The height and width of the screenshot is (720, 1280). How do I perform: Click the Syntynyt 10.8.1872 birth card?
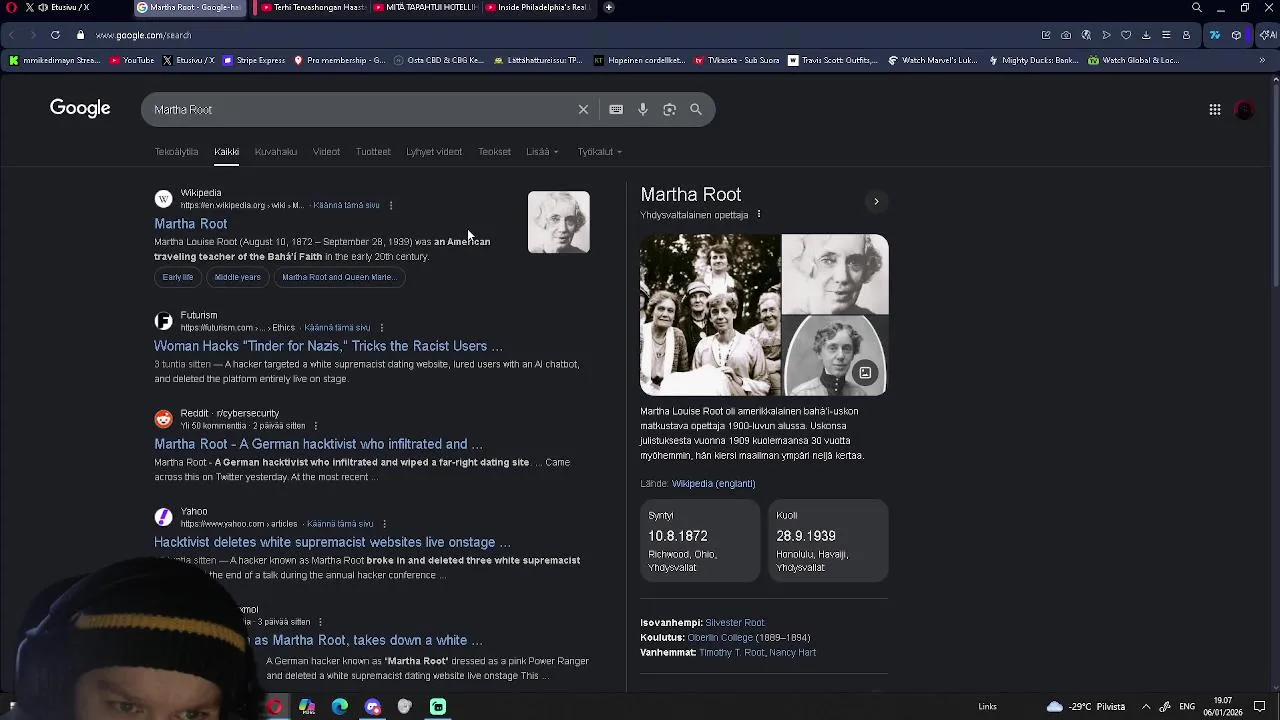[x=700, y=541]
